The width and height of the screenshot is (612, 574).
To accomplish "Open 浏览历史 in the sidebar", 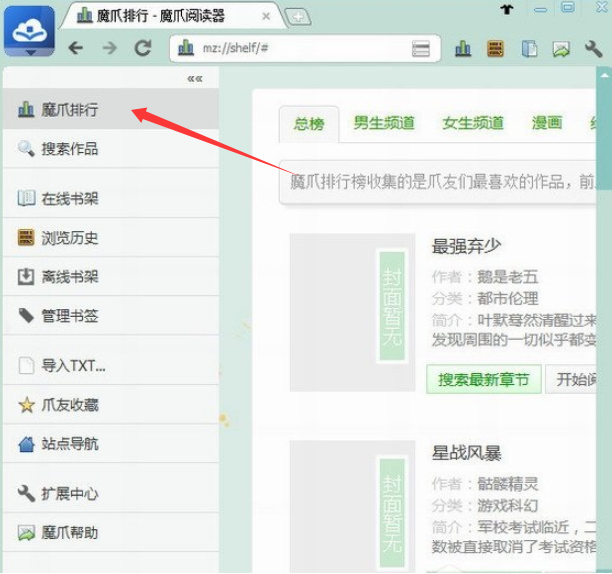I will click(110, 237).
